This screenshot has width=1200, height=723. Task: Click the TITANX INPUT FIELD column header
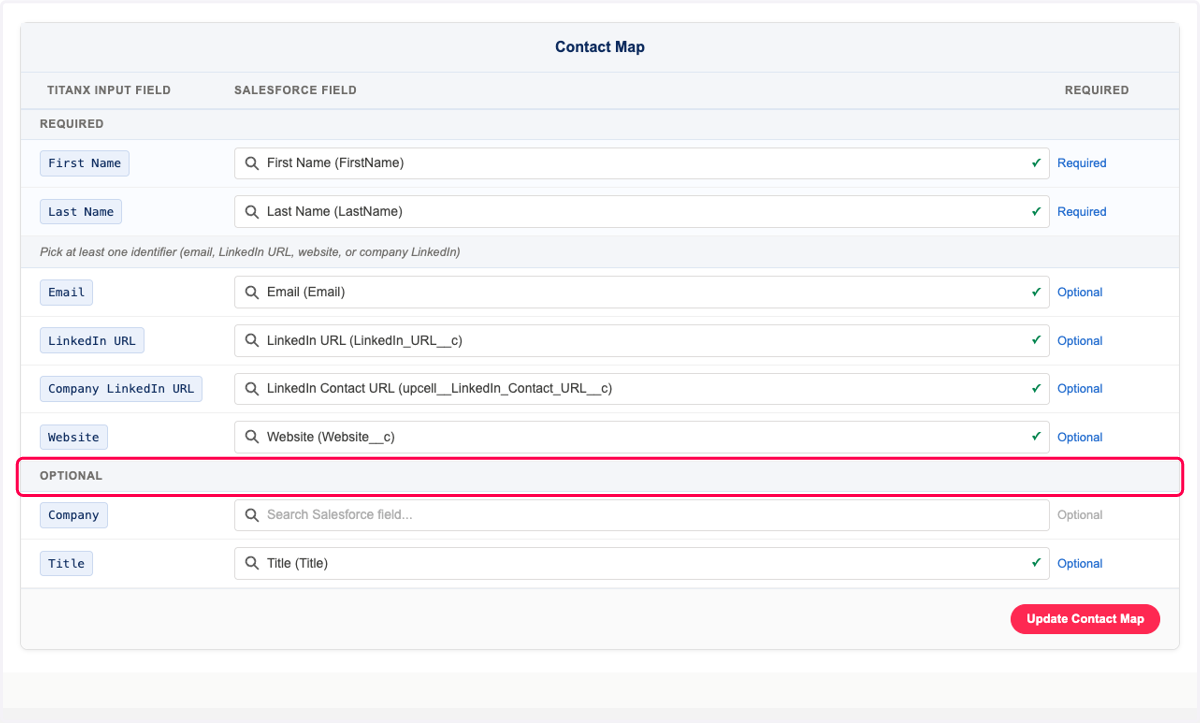[109, 90]
